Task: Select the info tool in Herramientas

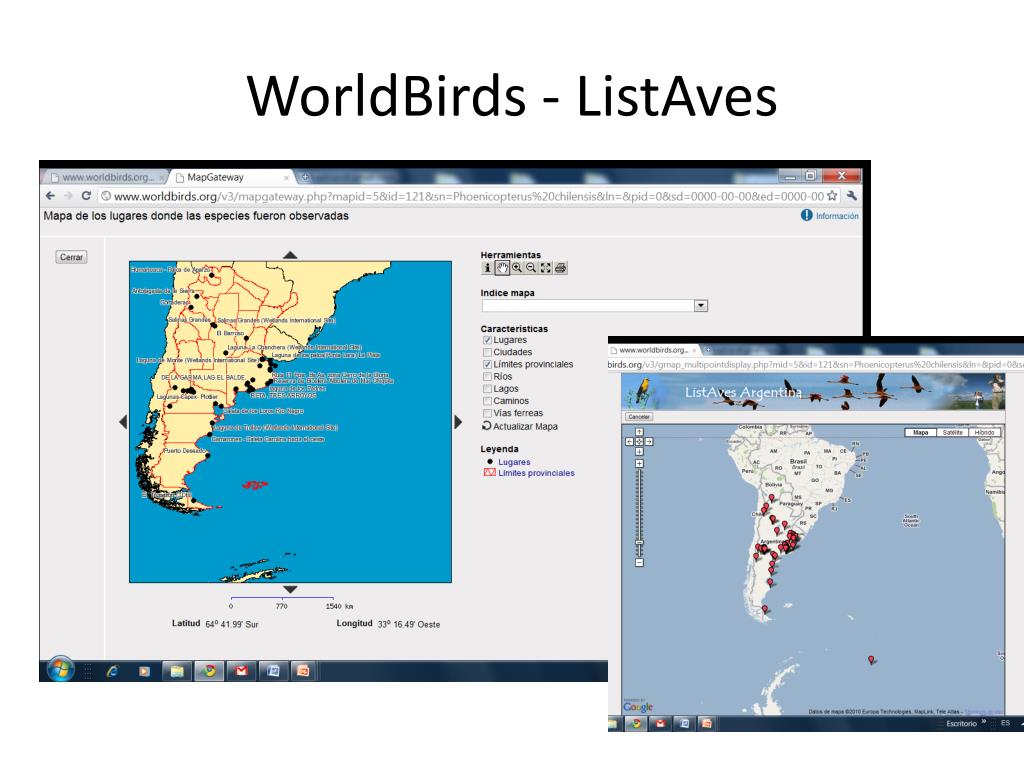Action: (x=487, y=268)
